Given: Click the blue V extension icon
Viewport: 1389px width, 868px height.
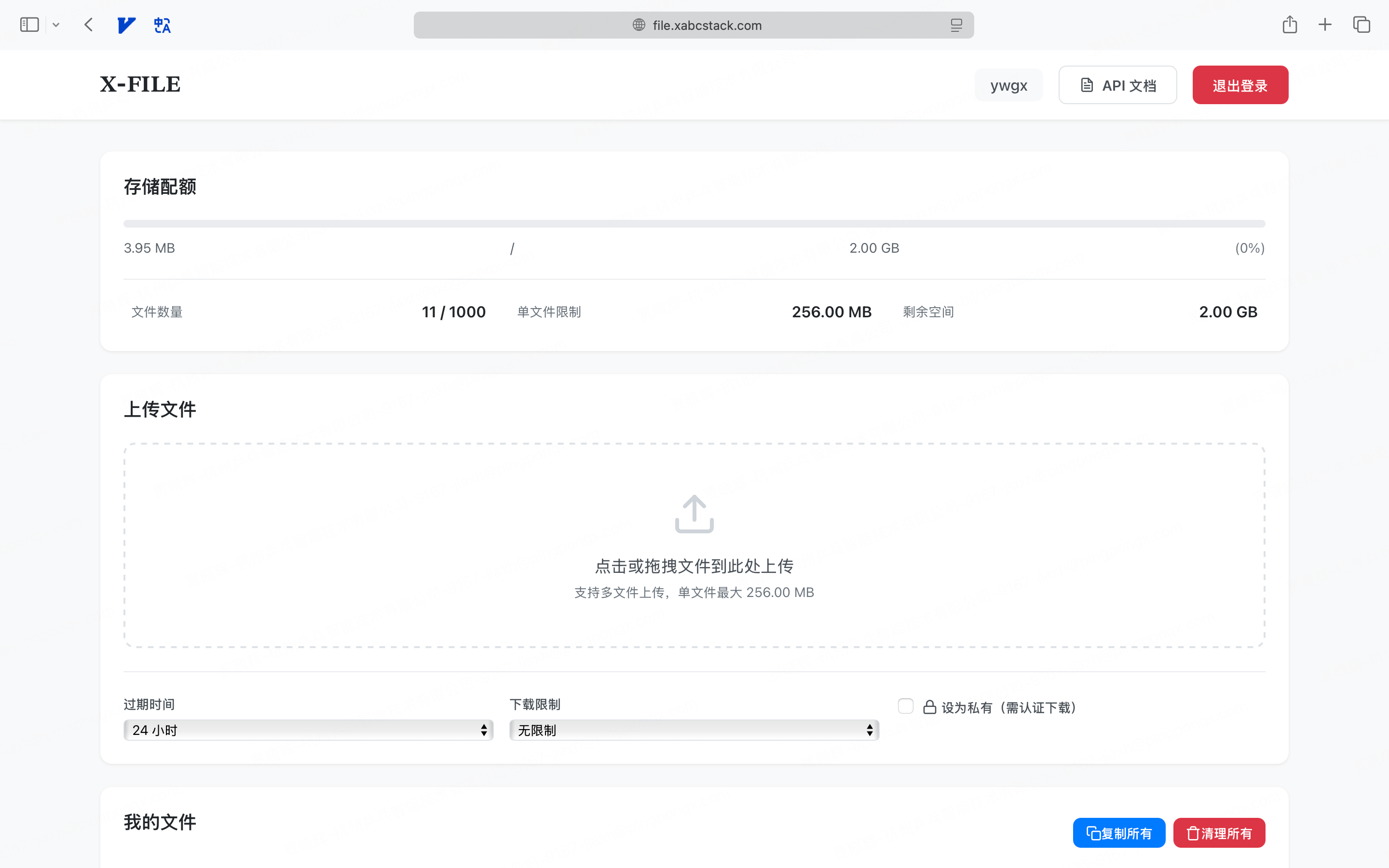Looking at the screenshot, I should tap(126, 25).
